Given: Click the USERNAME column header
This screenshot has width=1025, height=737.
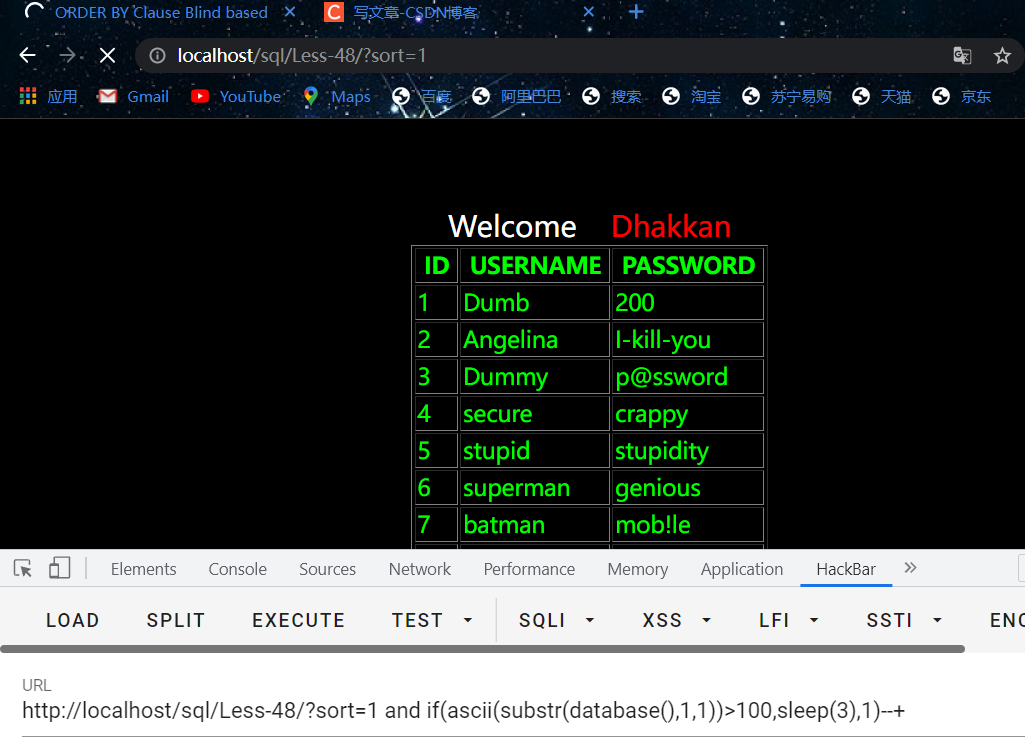Looking at the screenshot, I should (535, 266).
